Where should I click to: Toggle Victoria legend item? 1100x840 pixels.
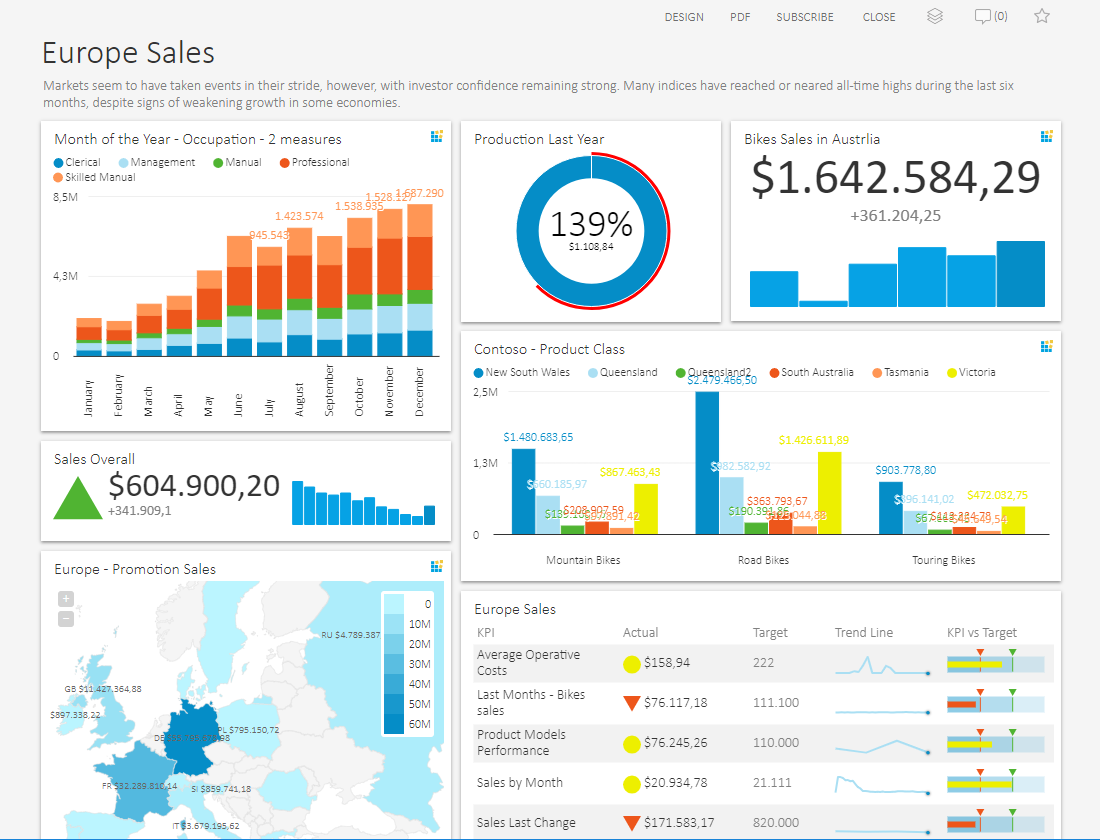[x=972, y=372]
